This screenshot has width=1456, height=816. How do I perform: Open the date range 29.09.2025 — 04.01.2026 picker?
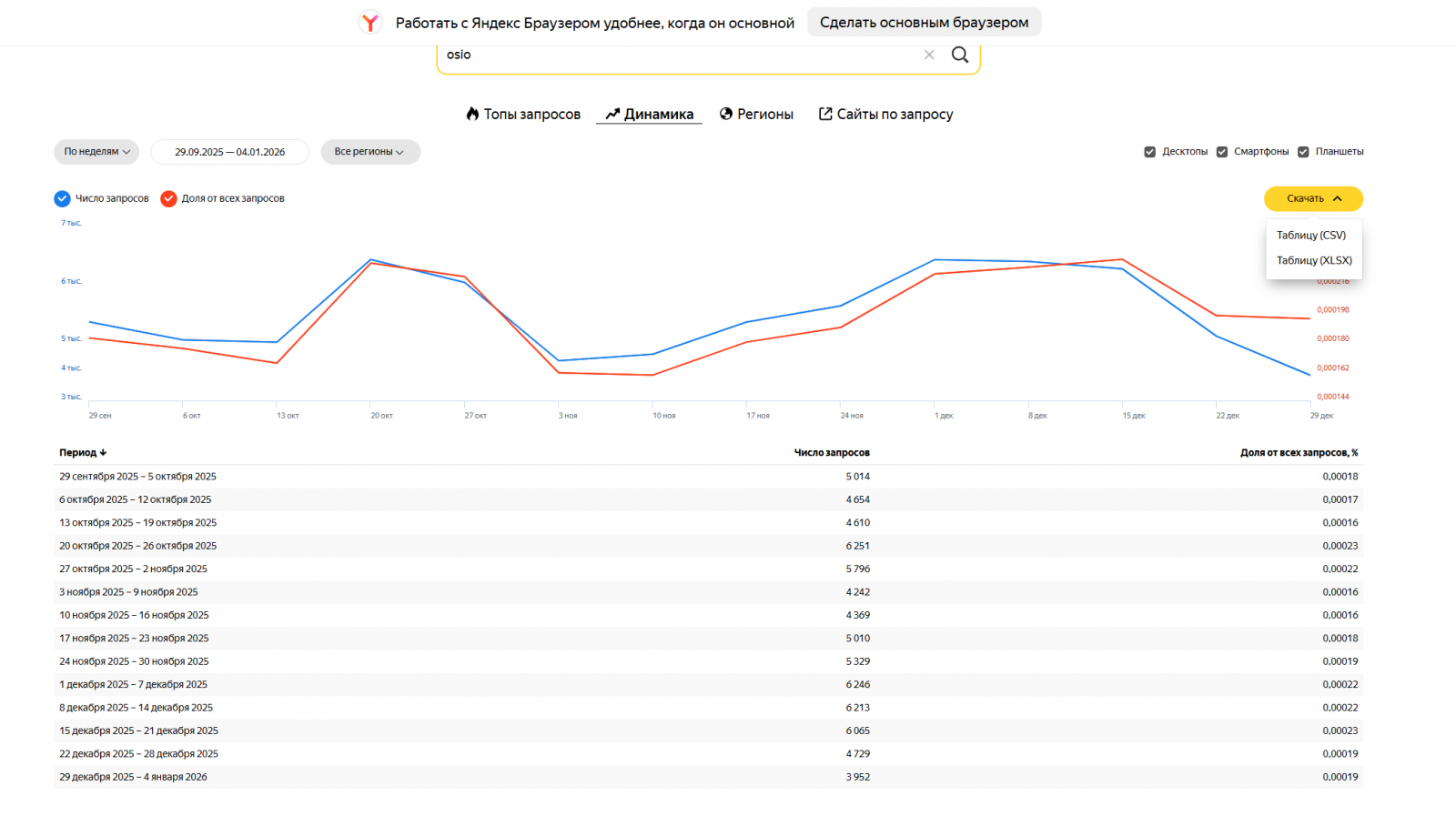(x=229, y=152)
